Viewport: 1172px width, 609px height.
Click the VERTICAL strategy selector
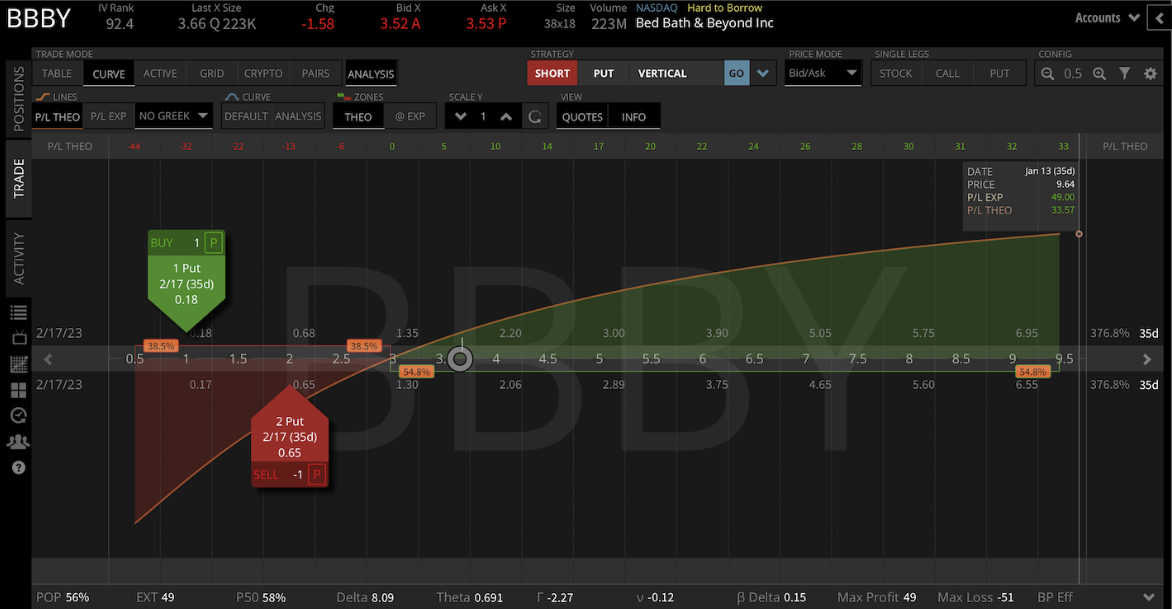coord(676,73)
